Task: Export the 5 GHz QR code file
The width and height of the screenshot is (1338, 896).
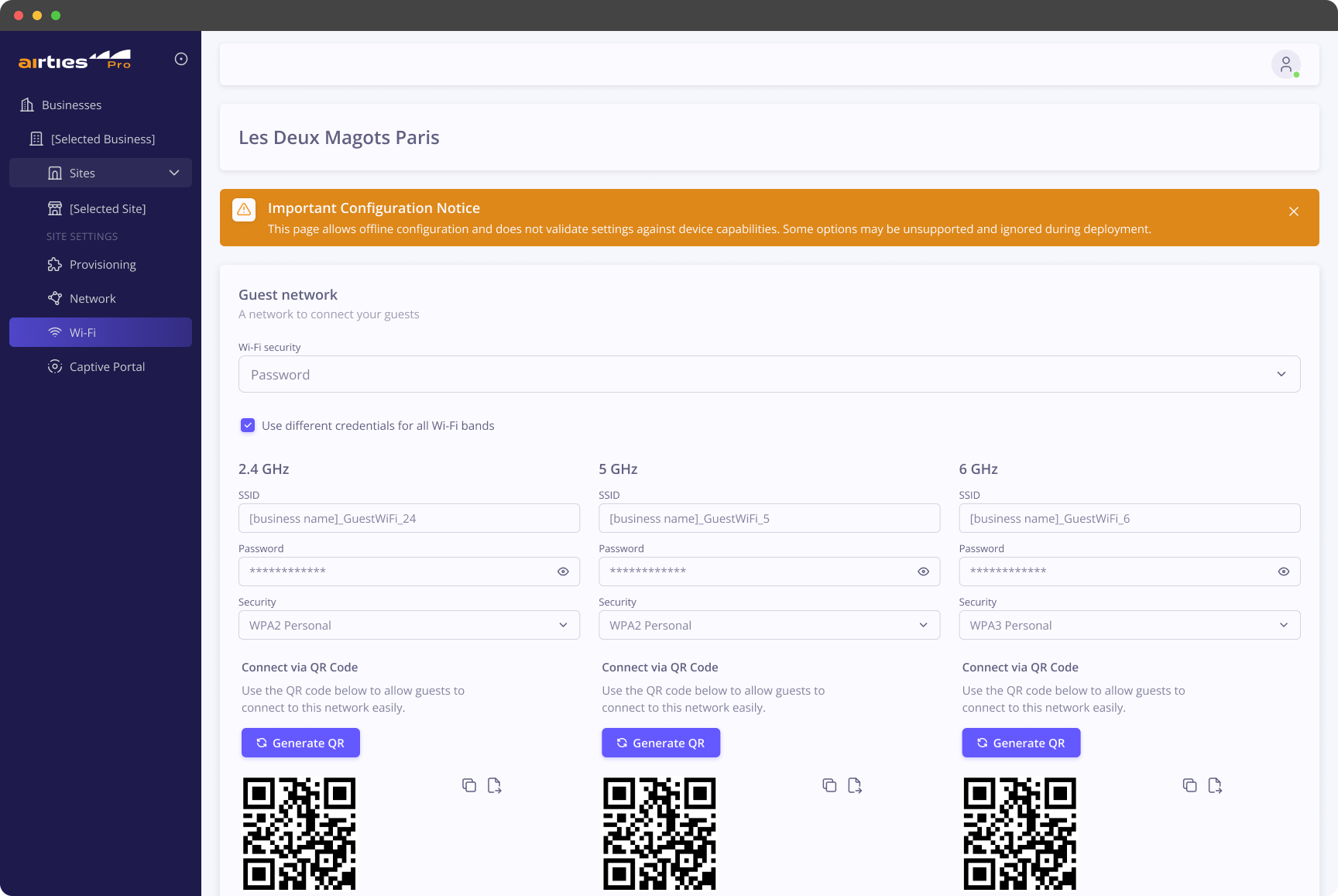Action: (855, 785)
